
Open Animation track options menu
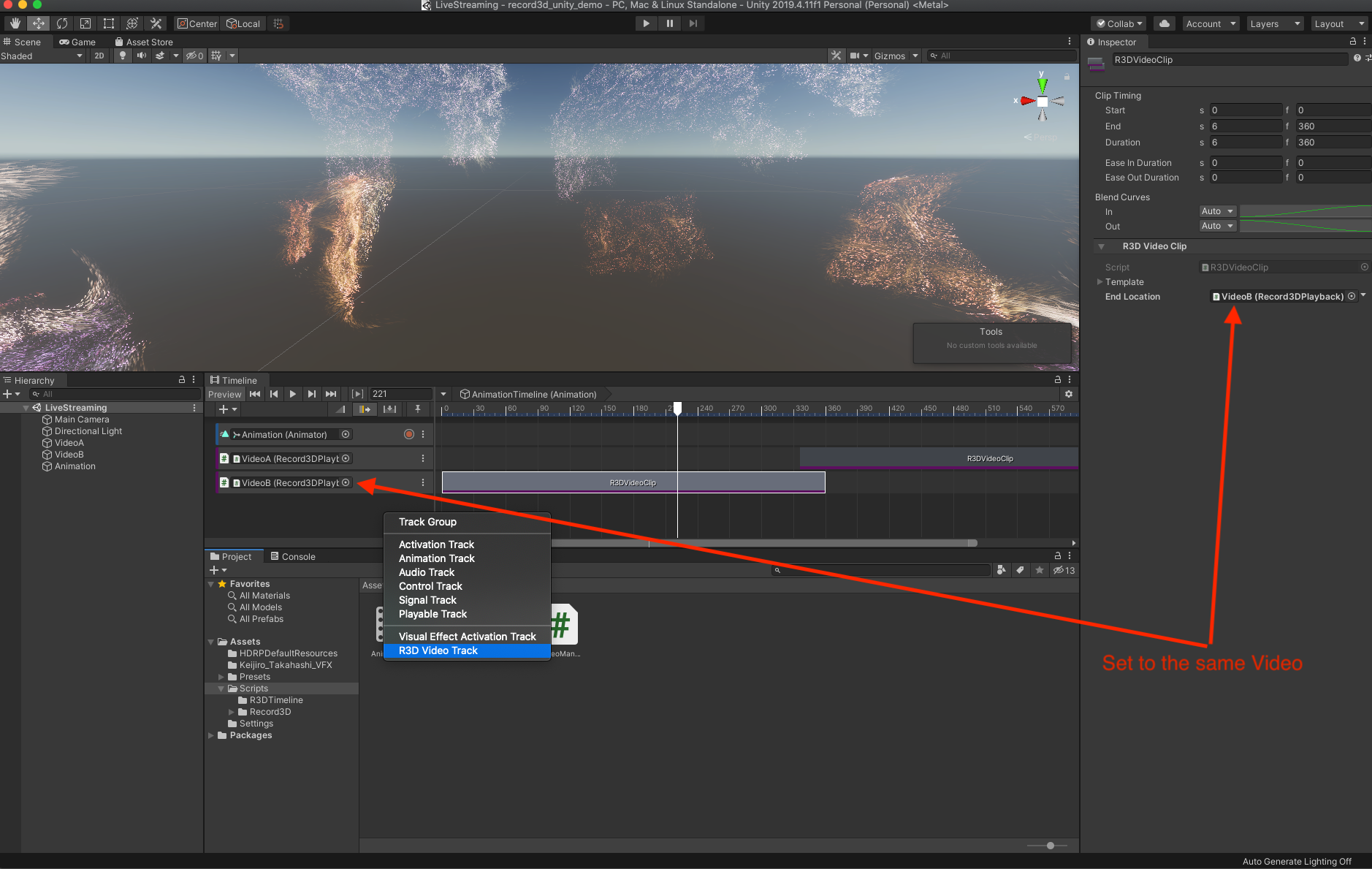click(423, 434)
